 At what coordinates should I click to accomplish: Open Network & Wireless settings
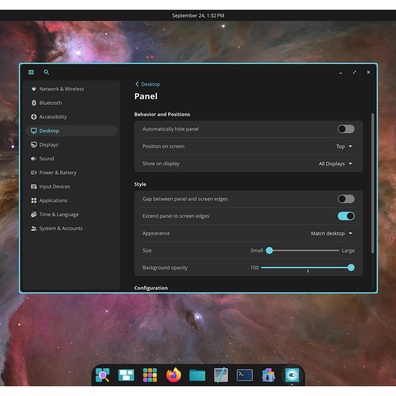[72, 89]
